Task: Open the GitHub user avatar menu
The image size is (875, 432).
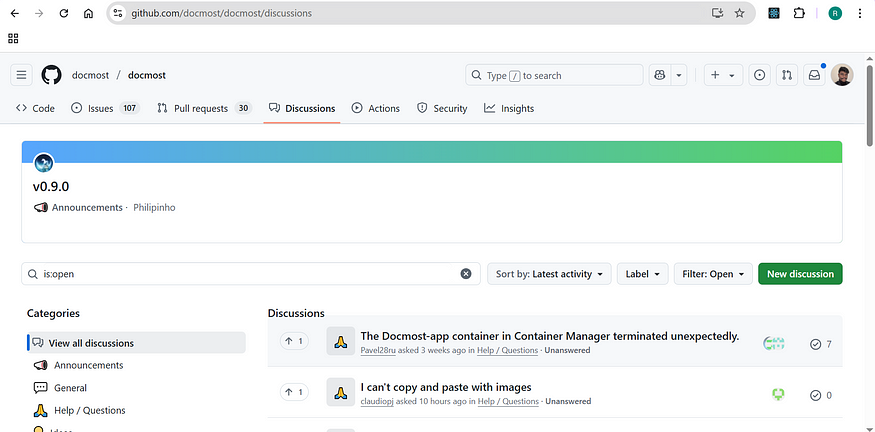Action: click(842, 75)
